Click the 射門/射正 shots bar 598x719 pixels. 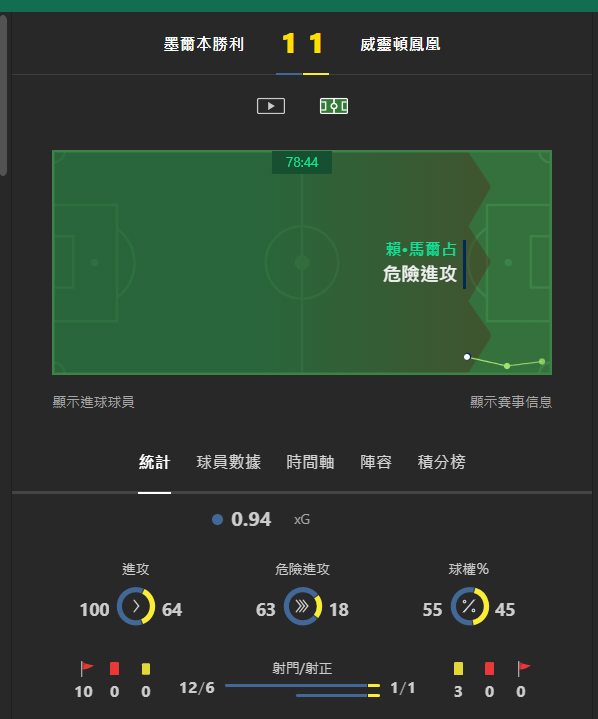[x=302, y=691]
